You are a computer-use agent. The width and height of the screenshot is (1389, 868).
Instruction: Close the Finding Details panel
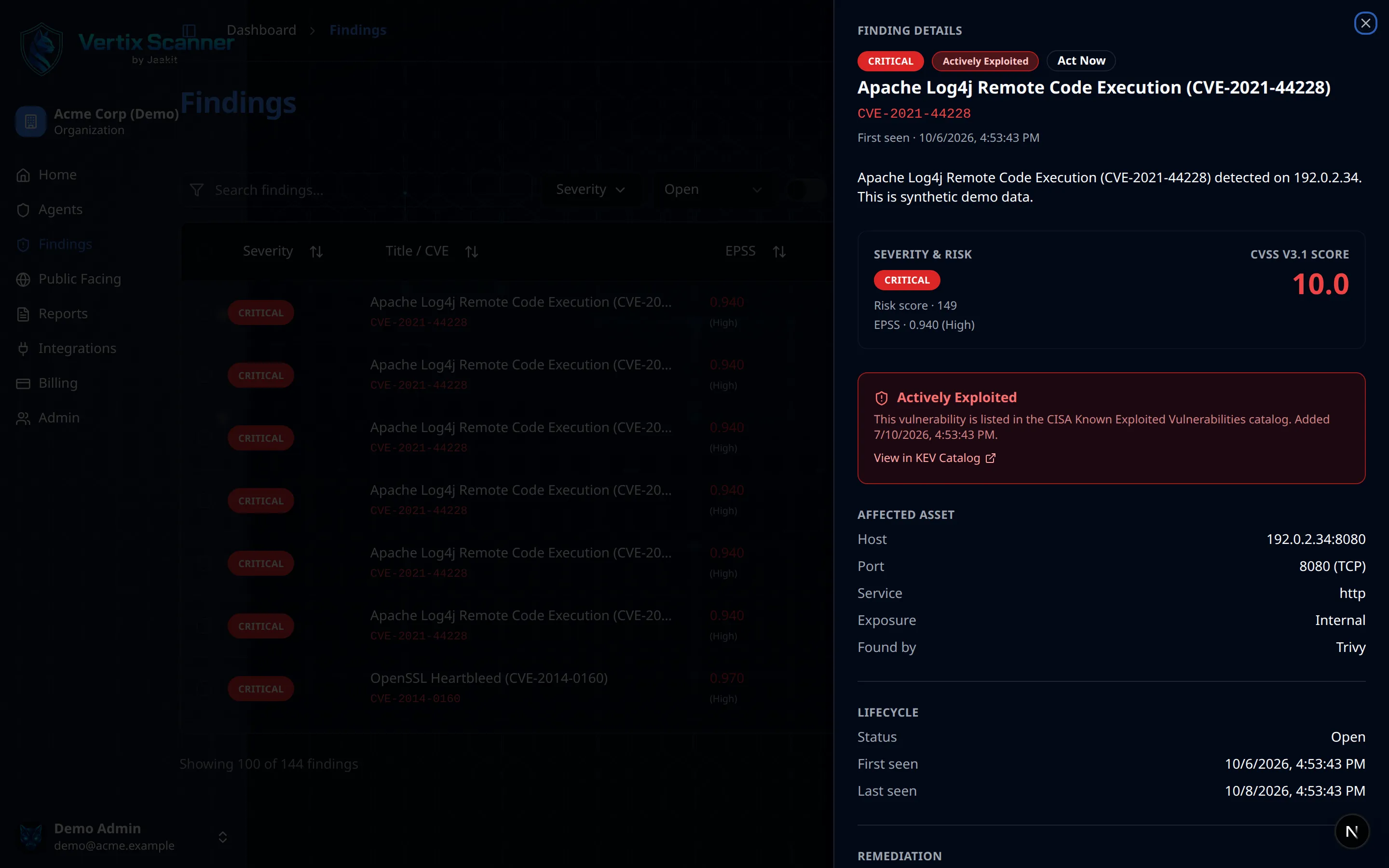point(1365,23)
